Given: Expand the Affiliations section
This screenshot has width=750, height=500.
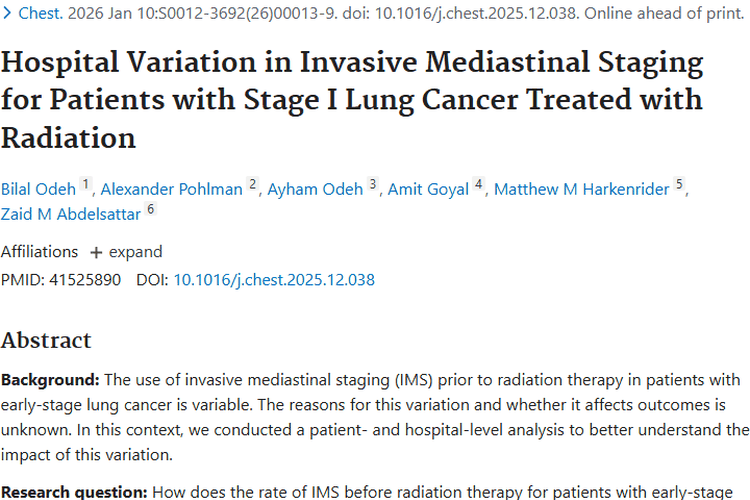Looking at the screenshot, I should [x=135, y=252].
